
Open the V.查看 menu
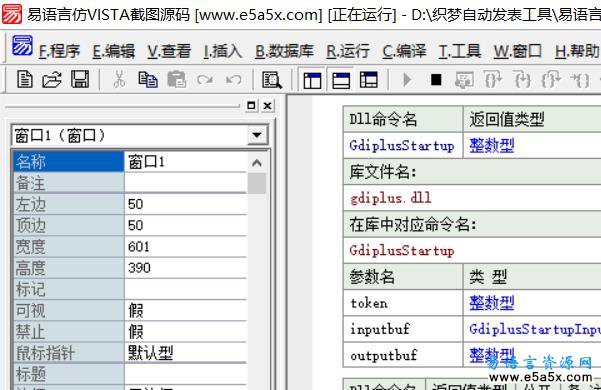point(169,51)
